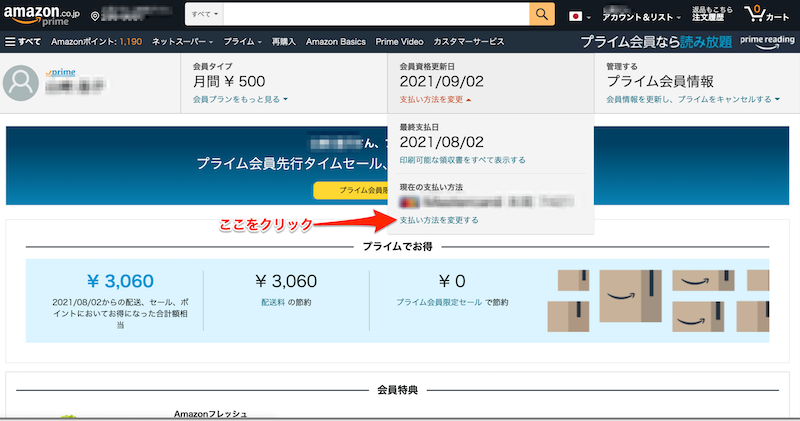Expand 会員プランをもっと見る
Screen dimensions: 800x421
pyautogui.click(x=240, y=100)
